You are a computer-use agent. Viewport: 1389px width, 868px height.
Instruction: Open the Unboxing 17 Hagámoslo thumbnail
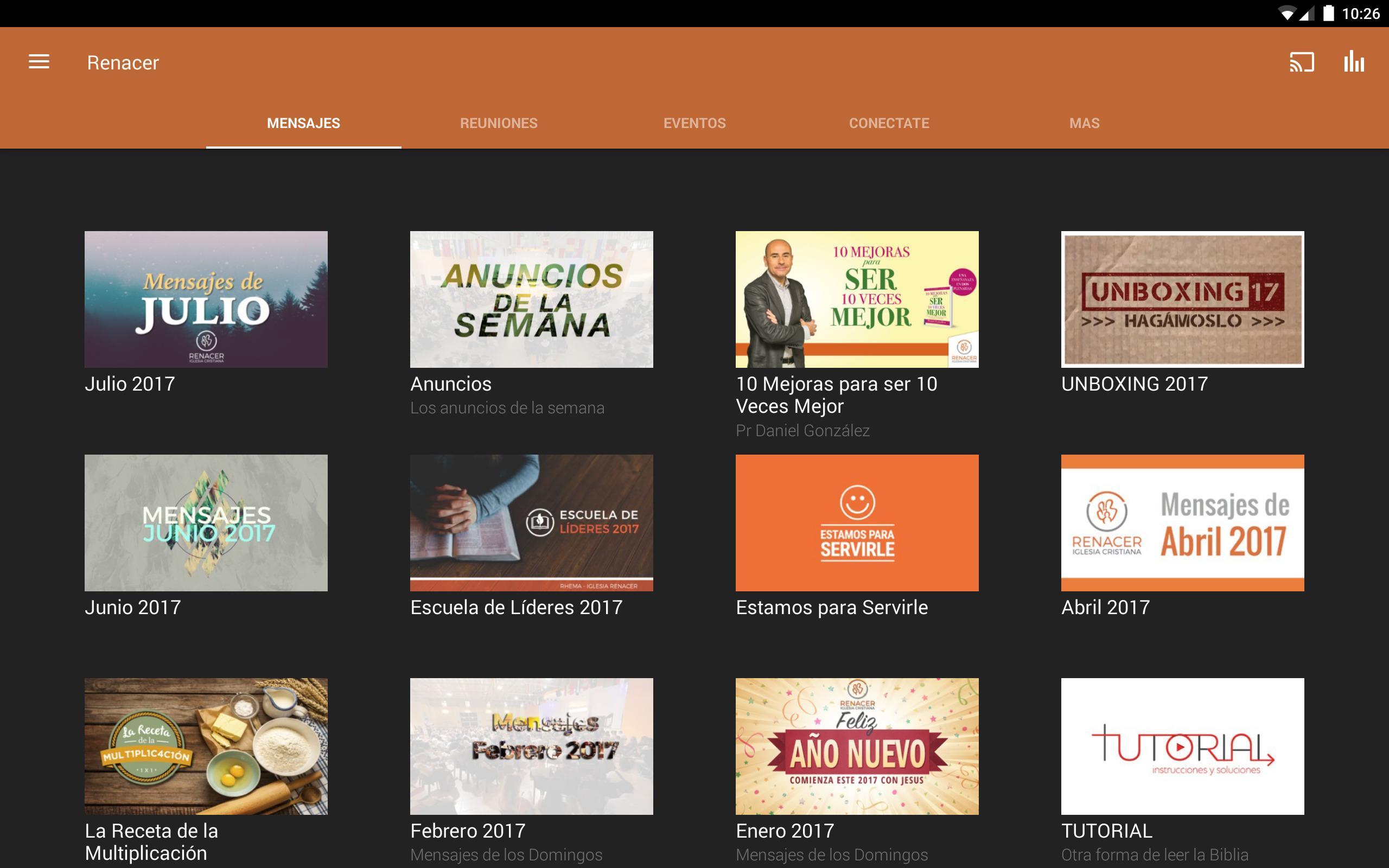coord(1182,299)
